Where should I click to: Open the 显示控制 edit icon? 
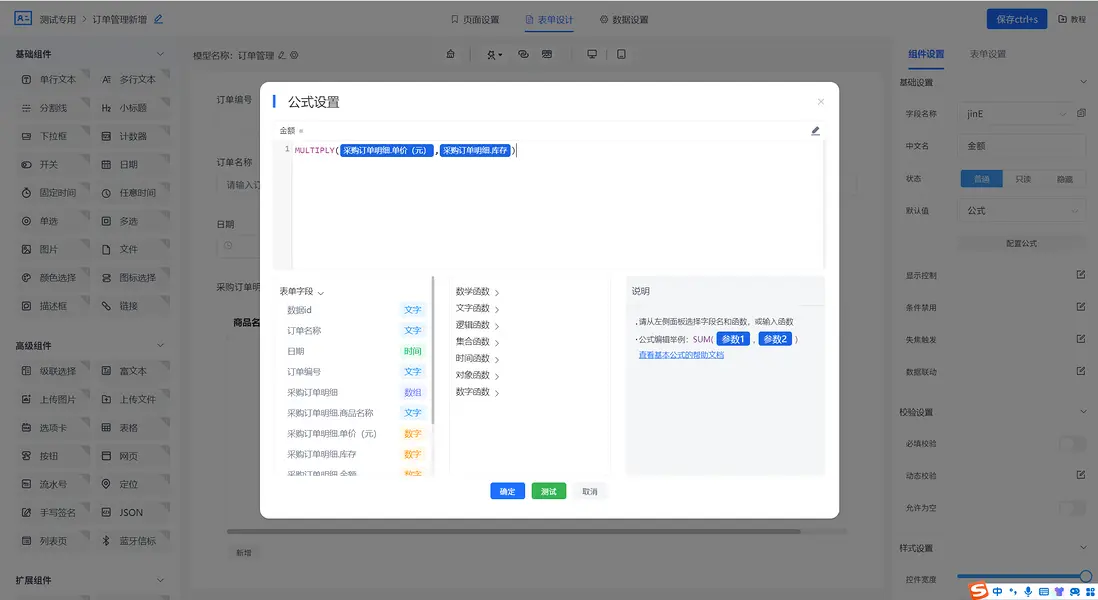[x=1081, y=275]
